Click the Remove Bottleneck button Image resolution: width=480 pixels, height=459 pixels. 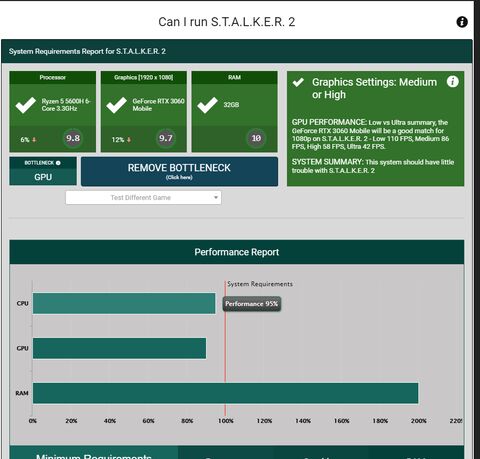[179, 171]
